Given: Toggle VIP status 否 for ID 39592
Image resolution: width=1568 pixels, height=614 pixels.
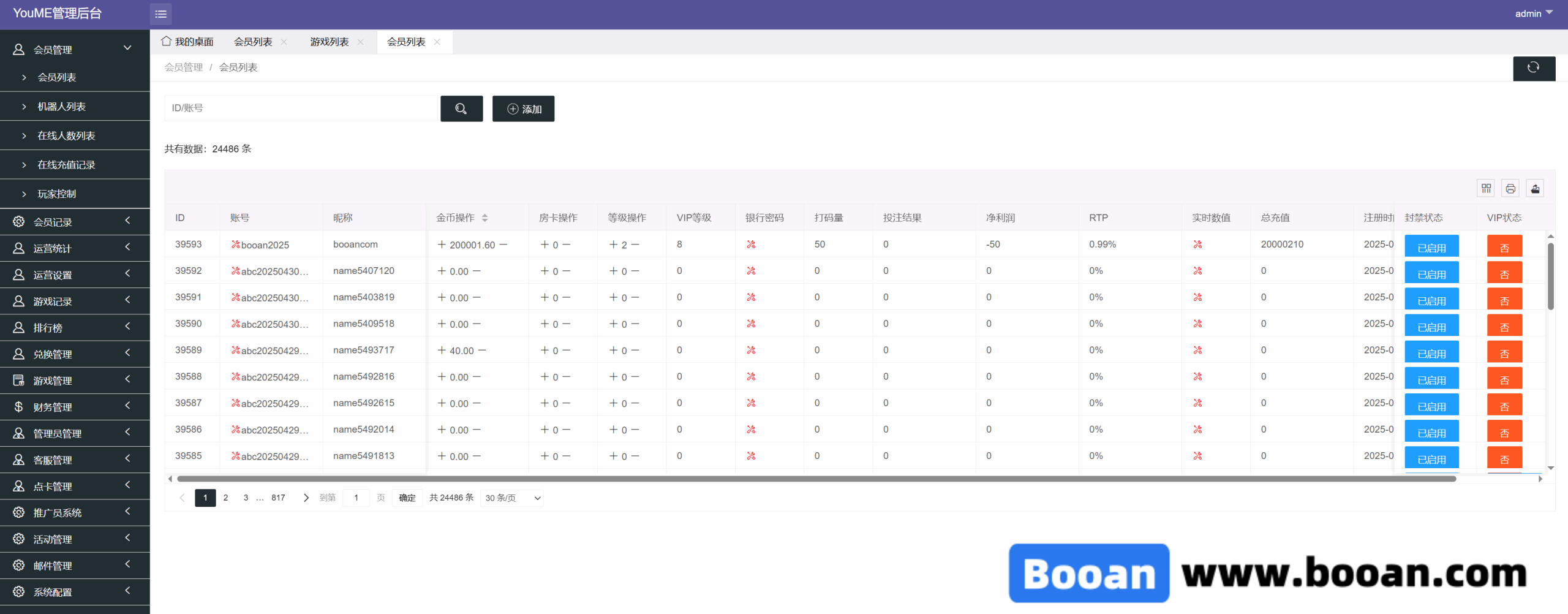Looking at the screenshot, I should tap(1504, 274).
